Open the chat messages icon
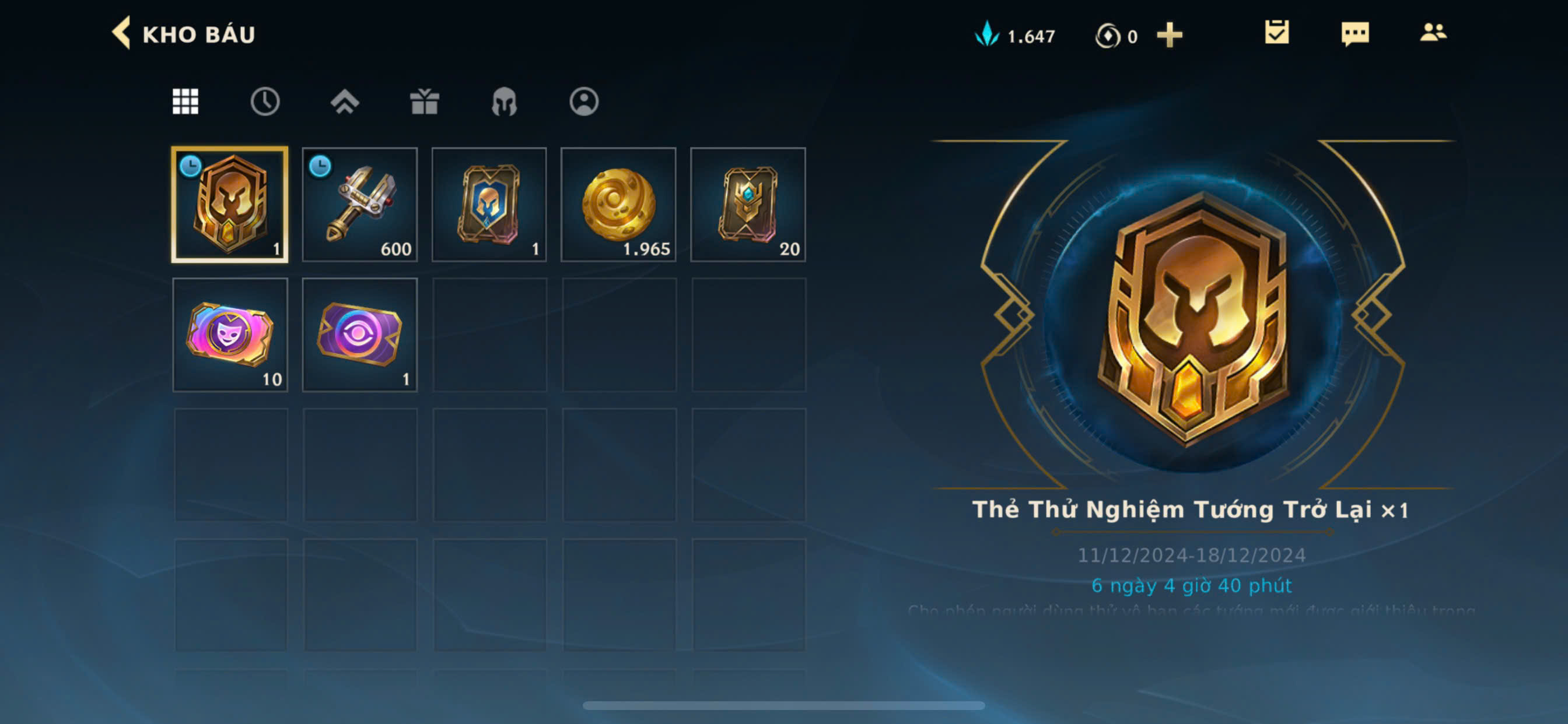1568x724 pixels. pos(1355,34)
